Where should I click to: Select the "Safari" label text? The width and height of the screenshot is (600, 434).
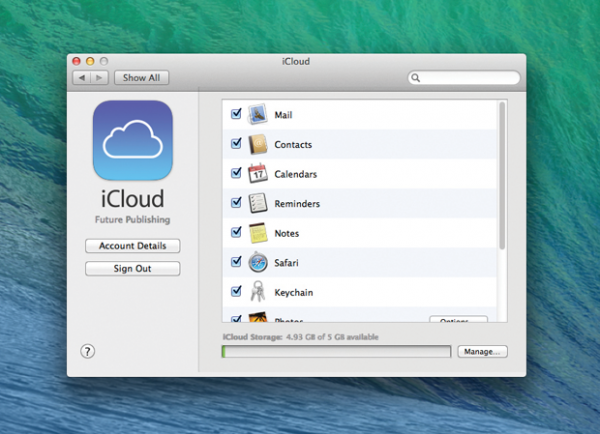pyautogui.click(x=286, y=263)
